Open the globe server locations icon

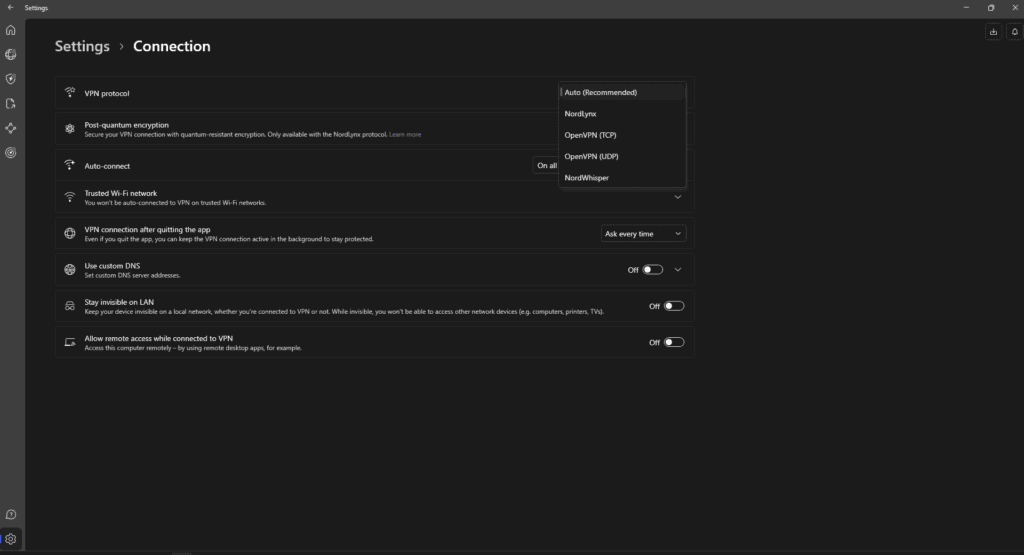point(11,54)
